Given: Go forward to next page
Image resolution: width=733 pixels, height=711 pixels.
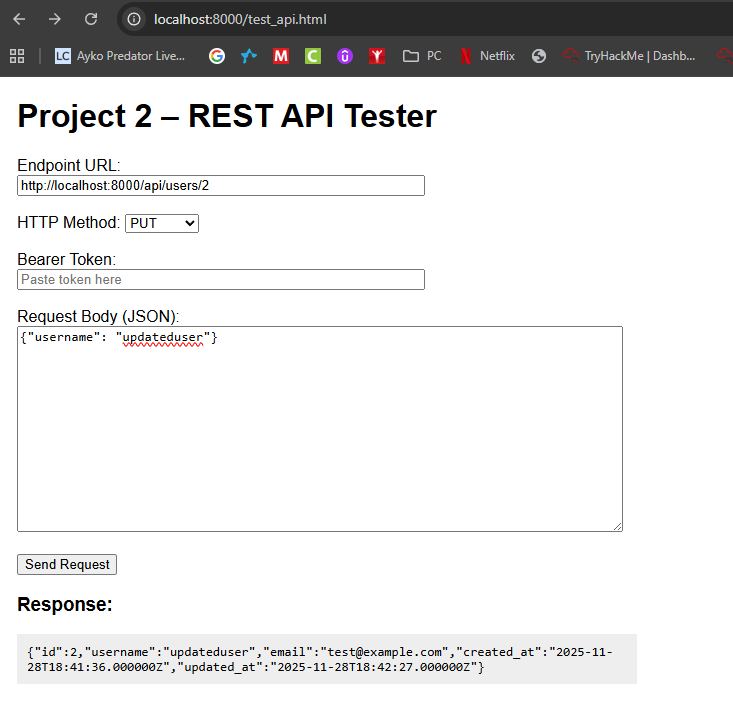Looking at the screenshot, I should click(55, 19).
